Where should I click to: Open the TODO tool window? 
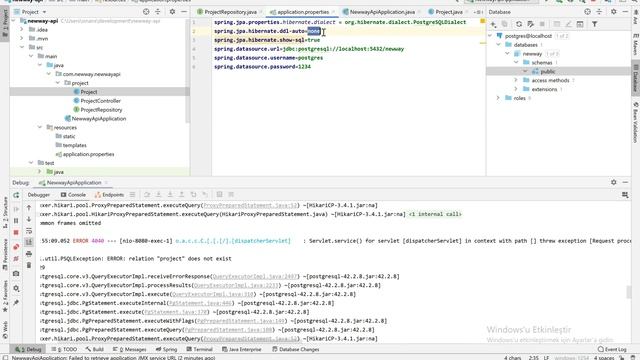[x=64, y=349]
